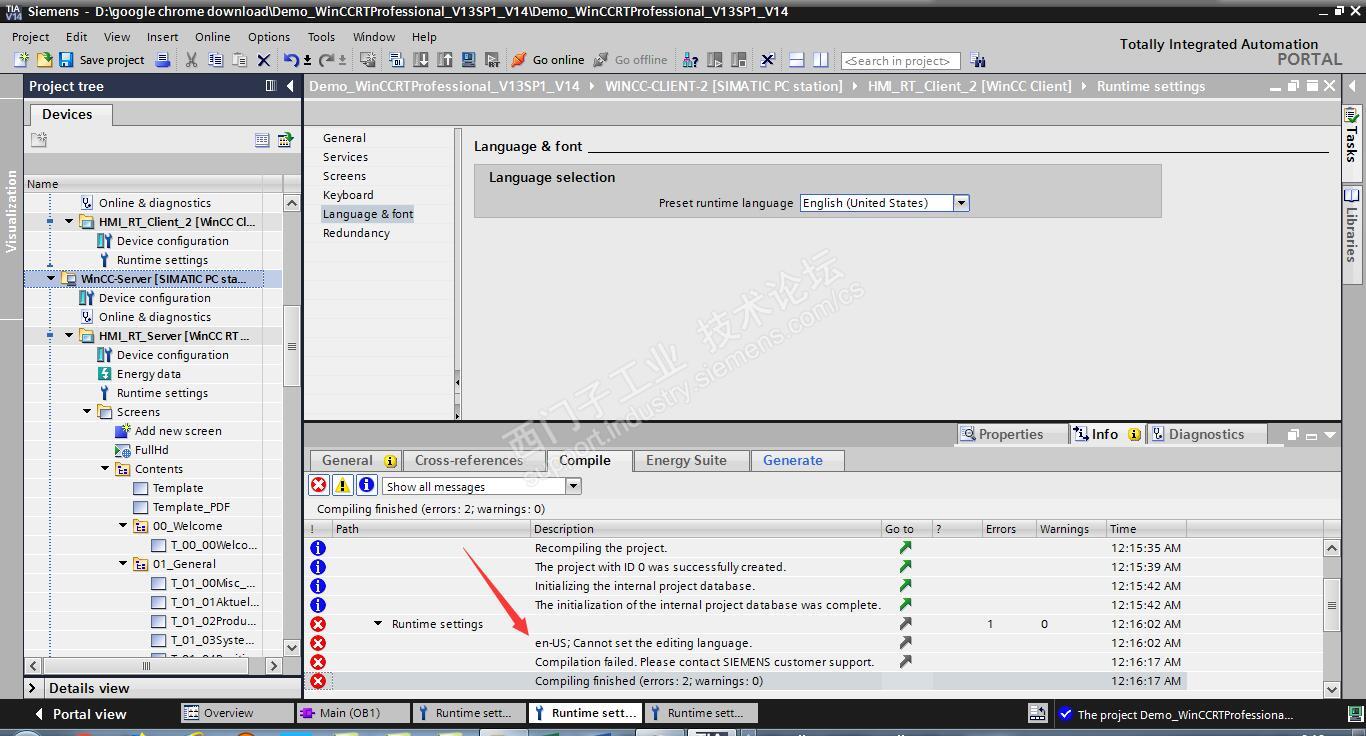Toggle the warning messages filter button
Screen dimensions: 1366x736
(x=342, y=486)
